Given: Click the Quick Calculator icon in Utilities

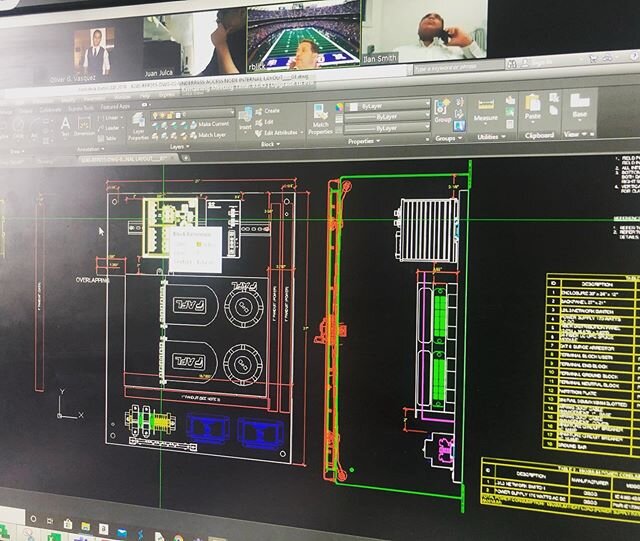Looking at the screenshot, I should click(x=510, y=123).
